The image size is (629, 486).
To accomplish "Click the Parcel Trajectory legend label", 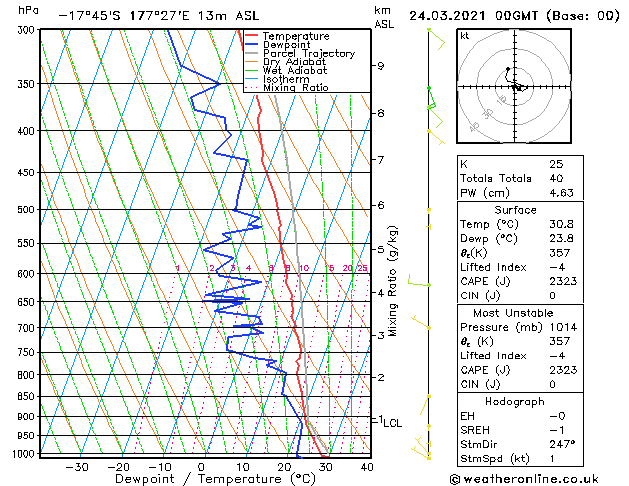I will point(308,54).
